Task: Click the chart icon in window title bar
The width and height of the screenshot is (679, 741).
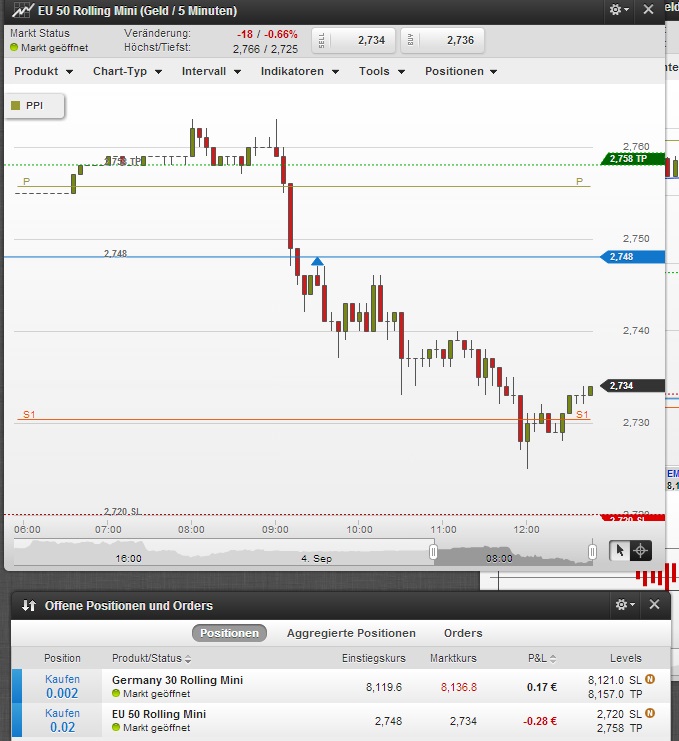Action: (x=18, y=11)
